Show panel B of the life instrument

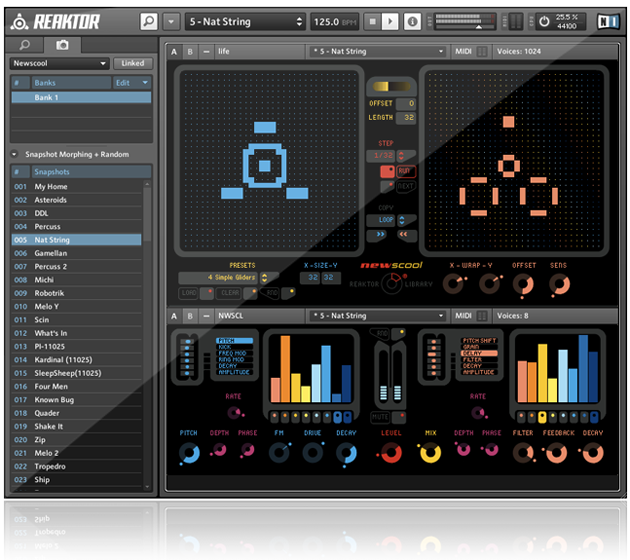coord(190,52)
